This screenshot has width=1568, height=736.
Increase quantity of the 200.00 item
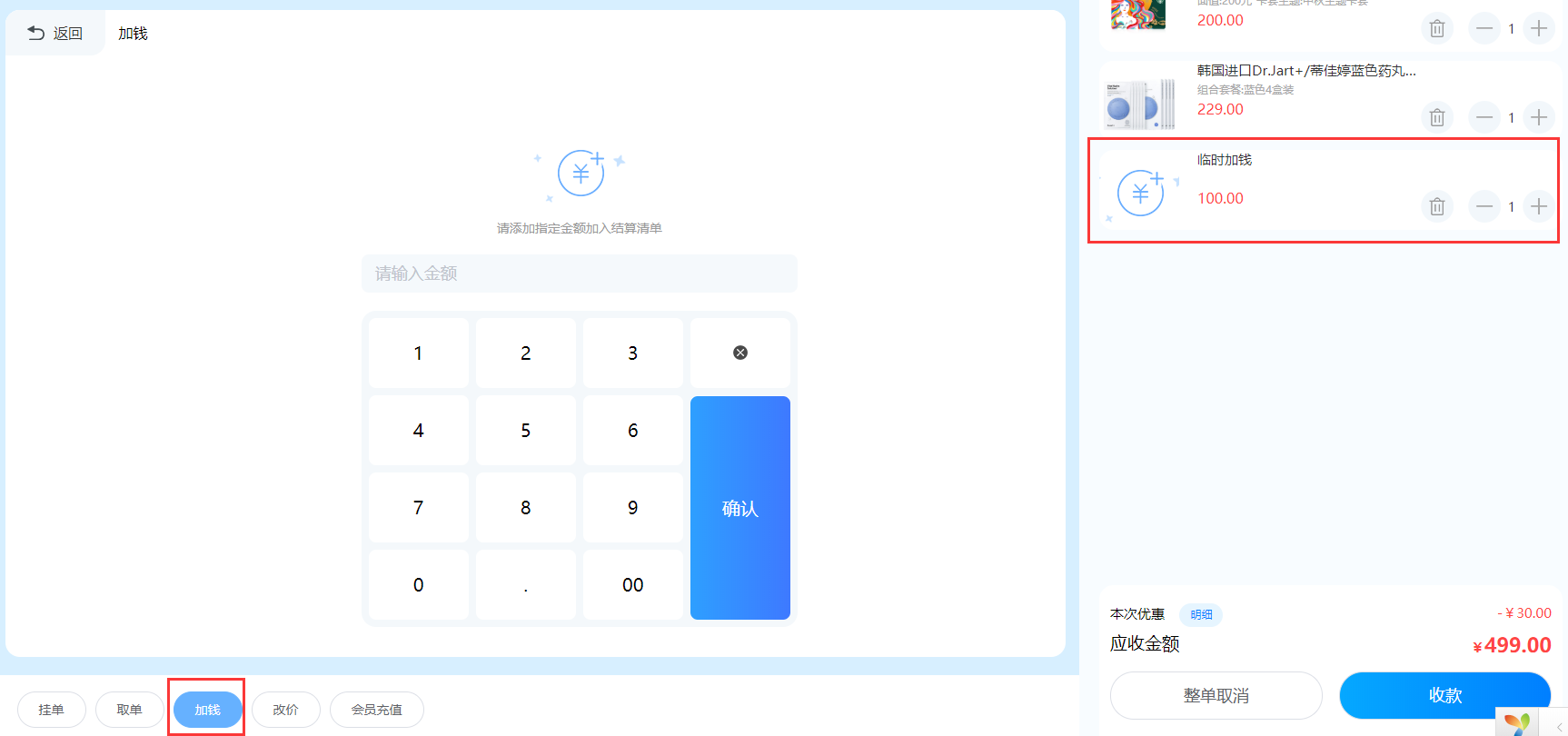click(1539, 29)
